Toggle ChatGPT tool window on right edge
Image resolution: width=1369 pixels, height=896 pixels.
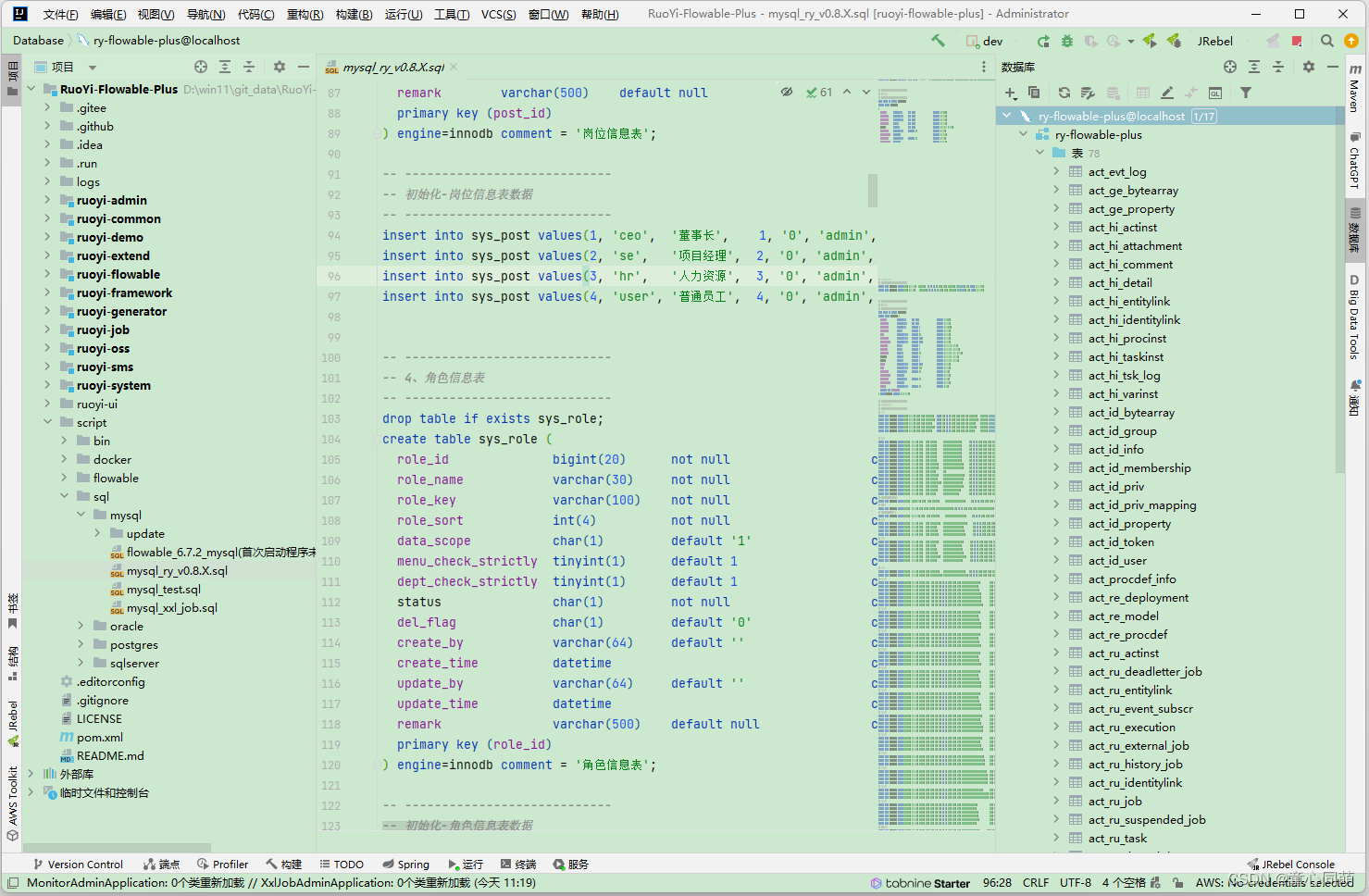pos(1355,161)
